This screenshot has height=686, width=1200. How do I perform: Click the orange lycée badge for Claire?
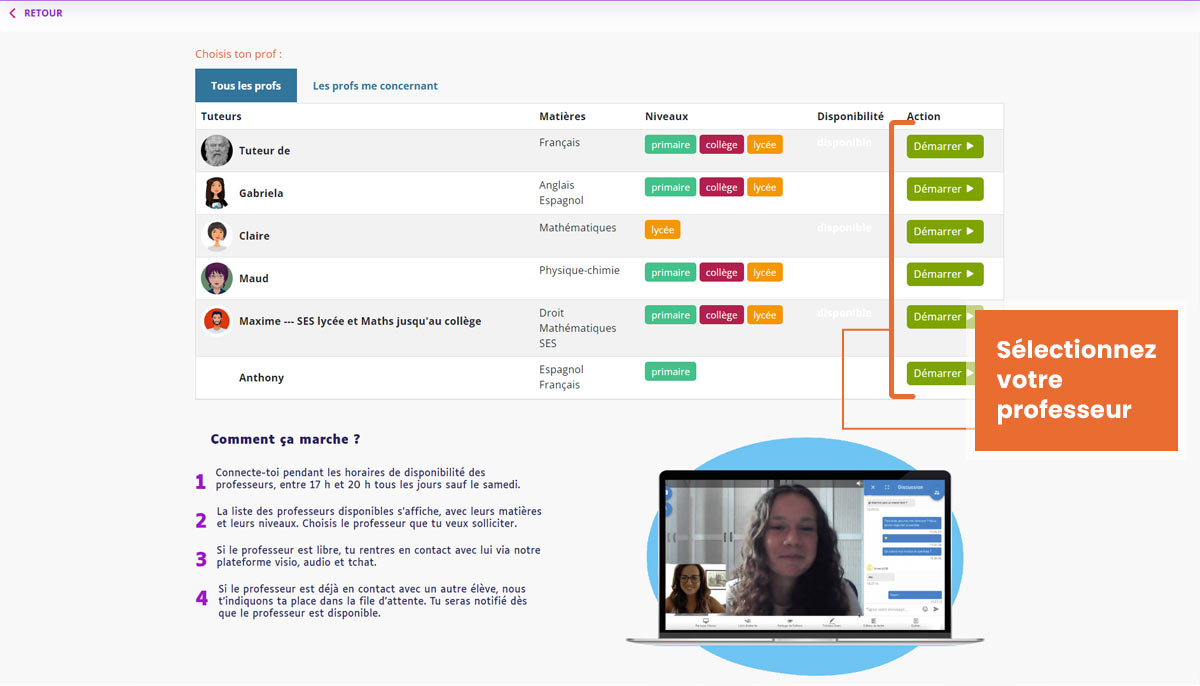point(662,230)
